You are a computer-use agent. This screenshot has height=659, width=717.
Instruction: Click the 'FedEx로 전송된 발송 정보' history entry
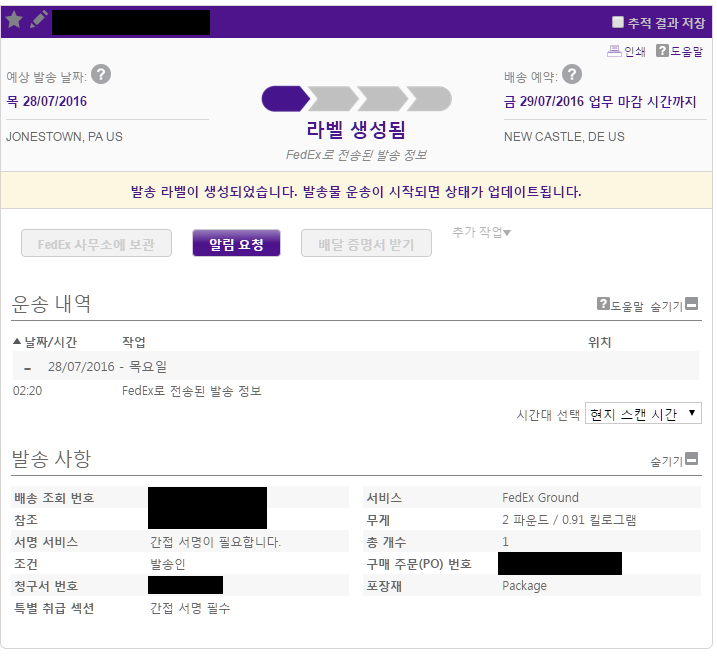click(x=192, y=391)
